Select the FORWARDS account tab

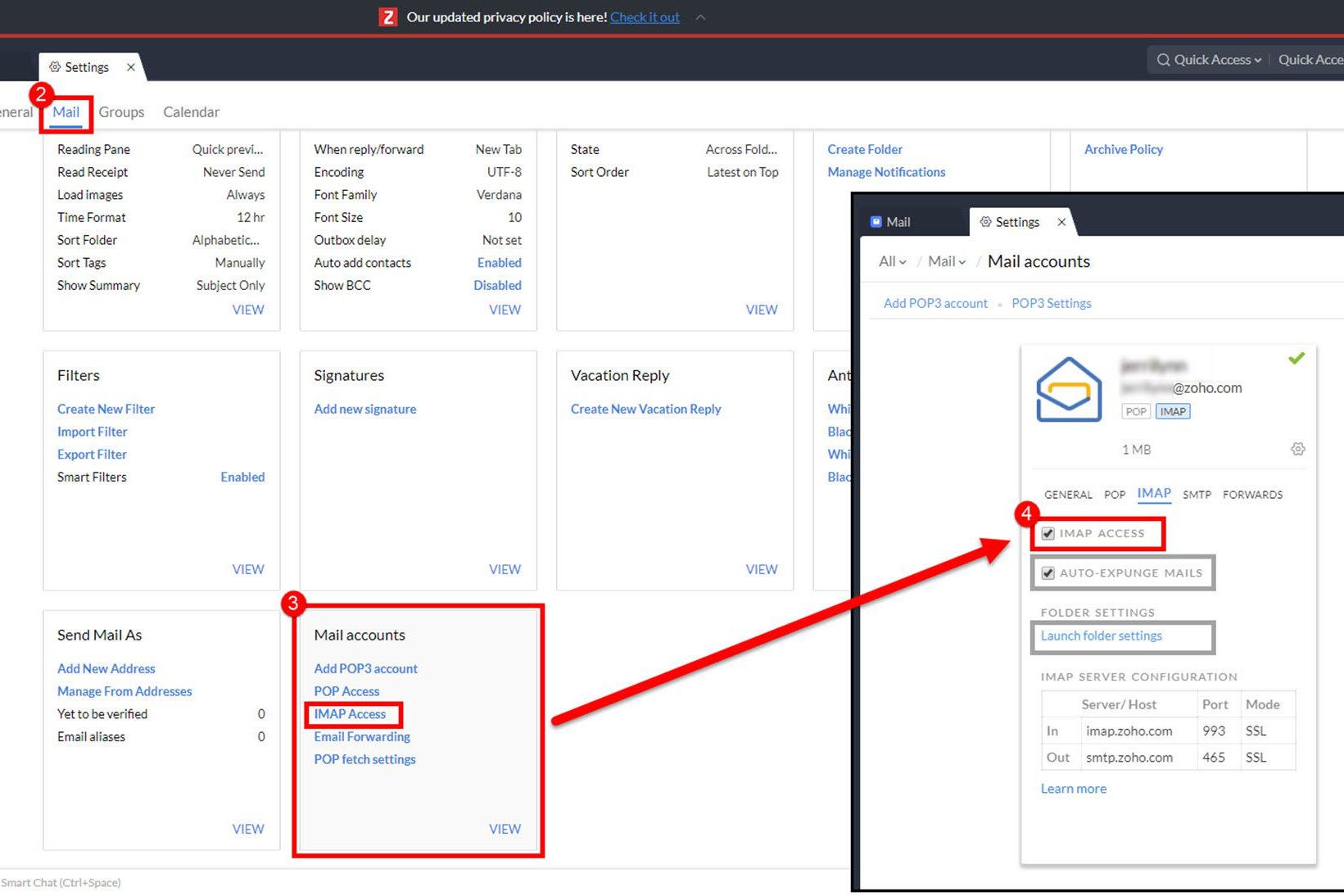click(x=1252, y=495)
